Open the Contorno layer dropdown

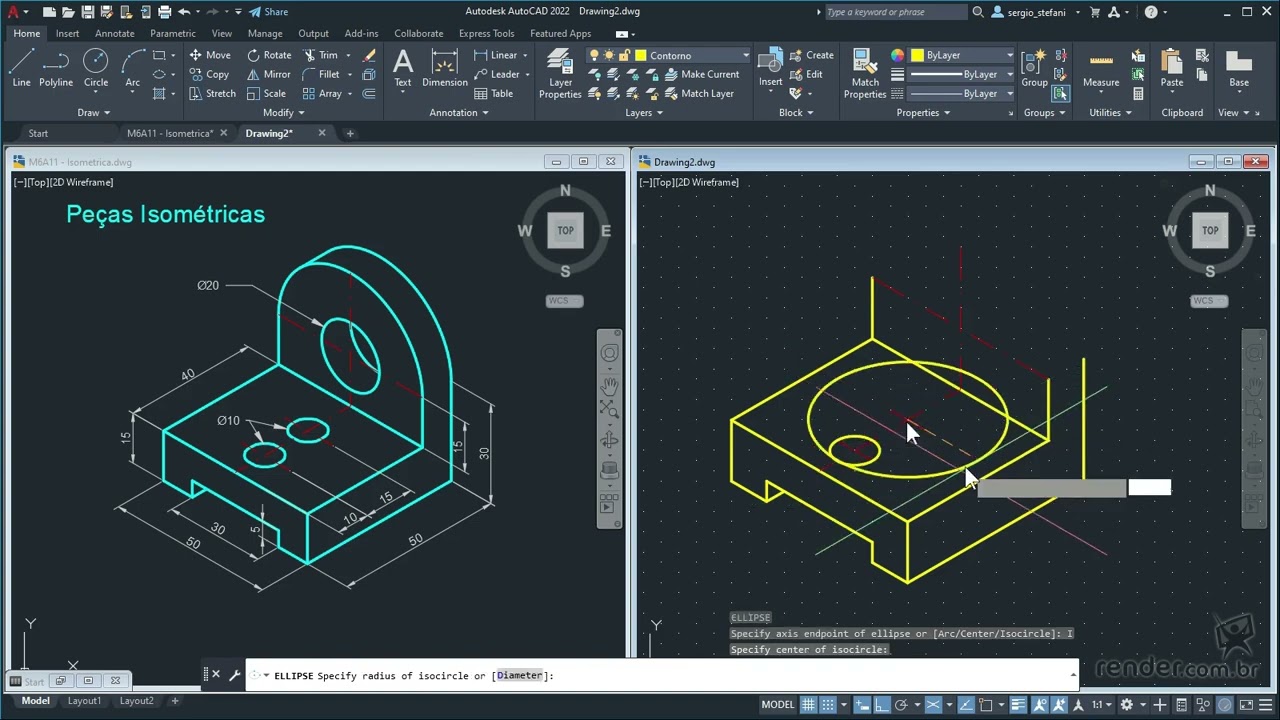pos(746,55)
